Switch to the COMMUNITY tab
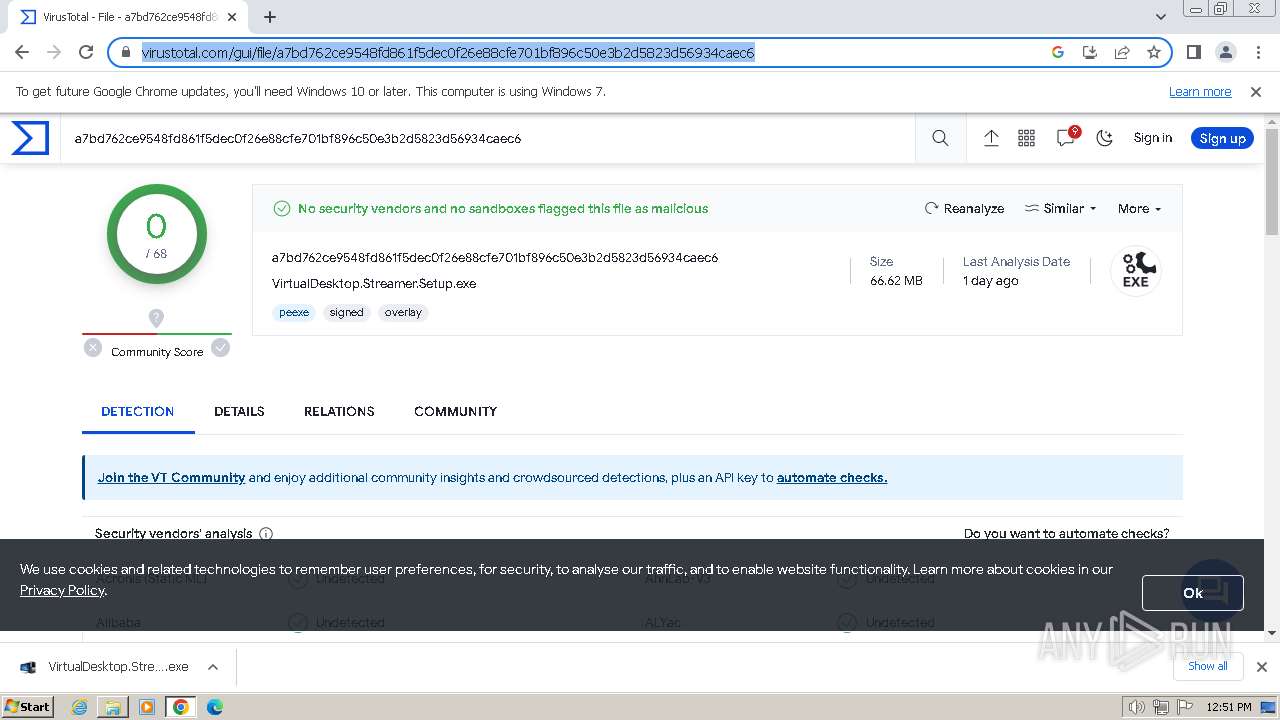The width and height of the screenshot is (1280, 720). pyautogui.click(x=455, y=411)
